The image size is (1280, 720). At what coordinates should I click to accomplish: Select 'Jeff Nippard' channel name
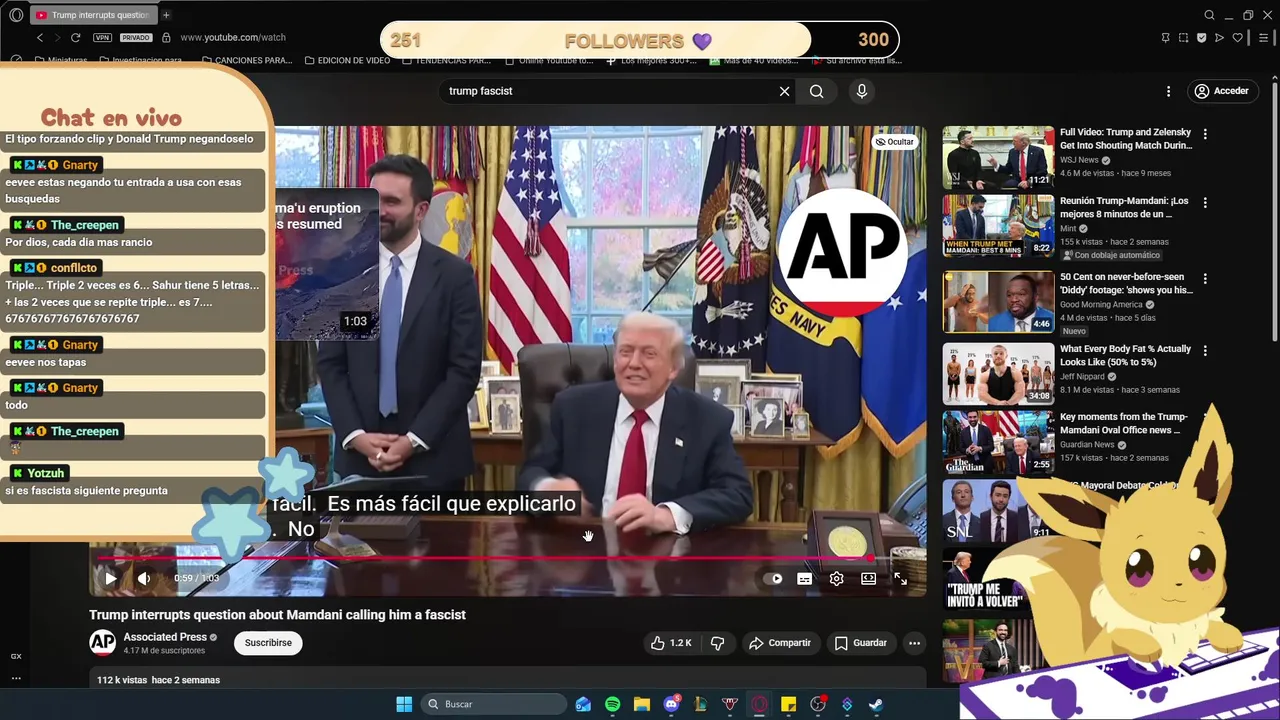1084,377
